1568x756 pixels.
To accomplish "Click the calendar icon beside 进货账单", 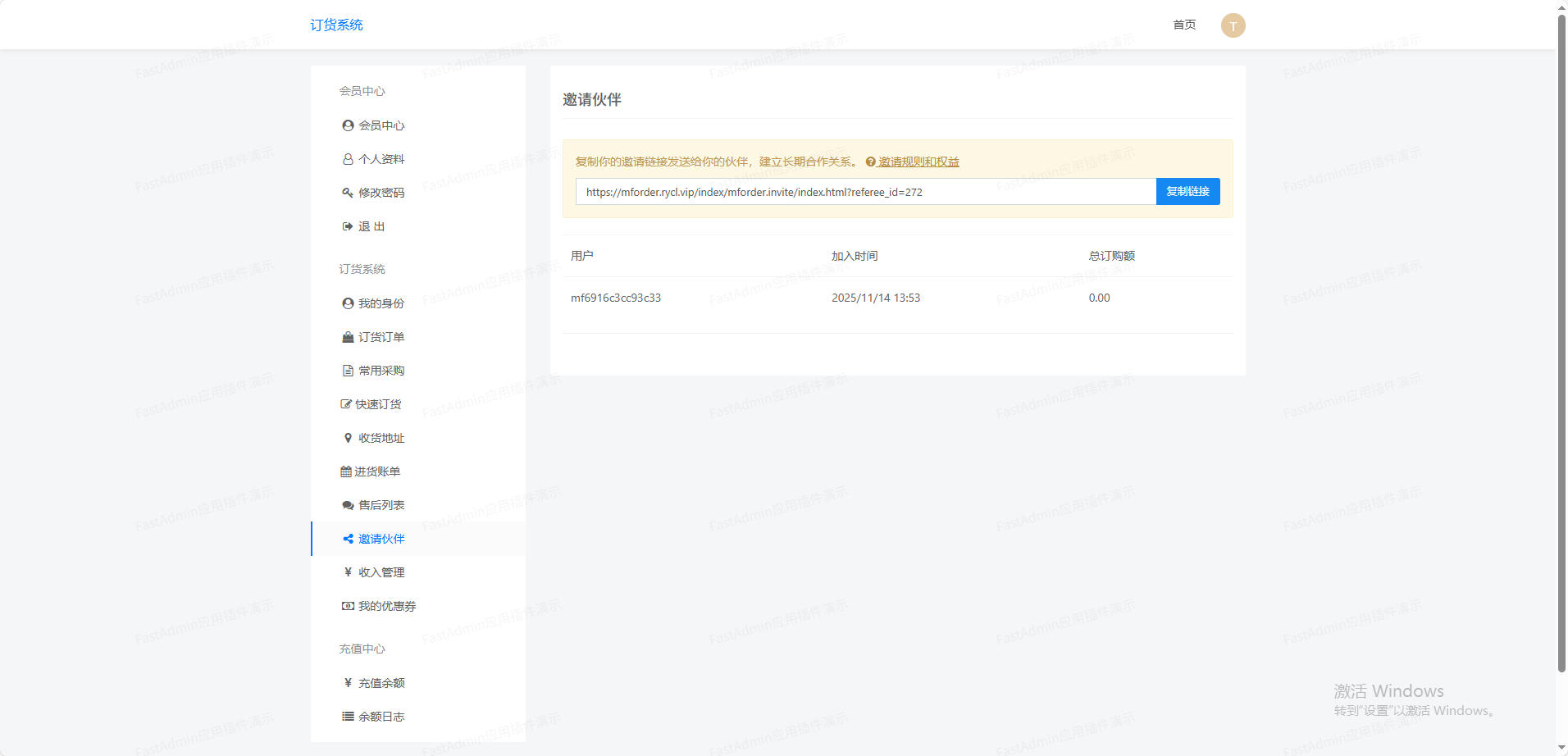I will pyautogui.click(x=345, y=471).
